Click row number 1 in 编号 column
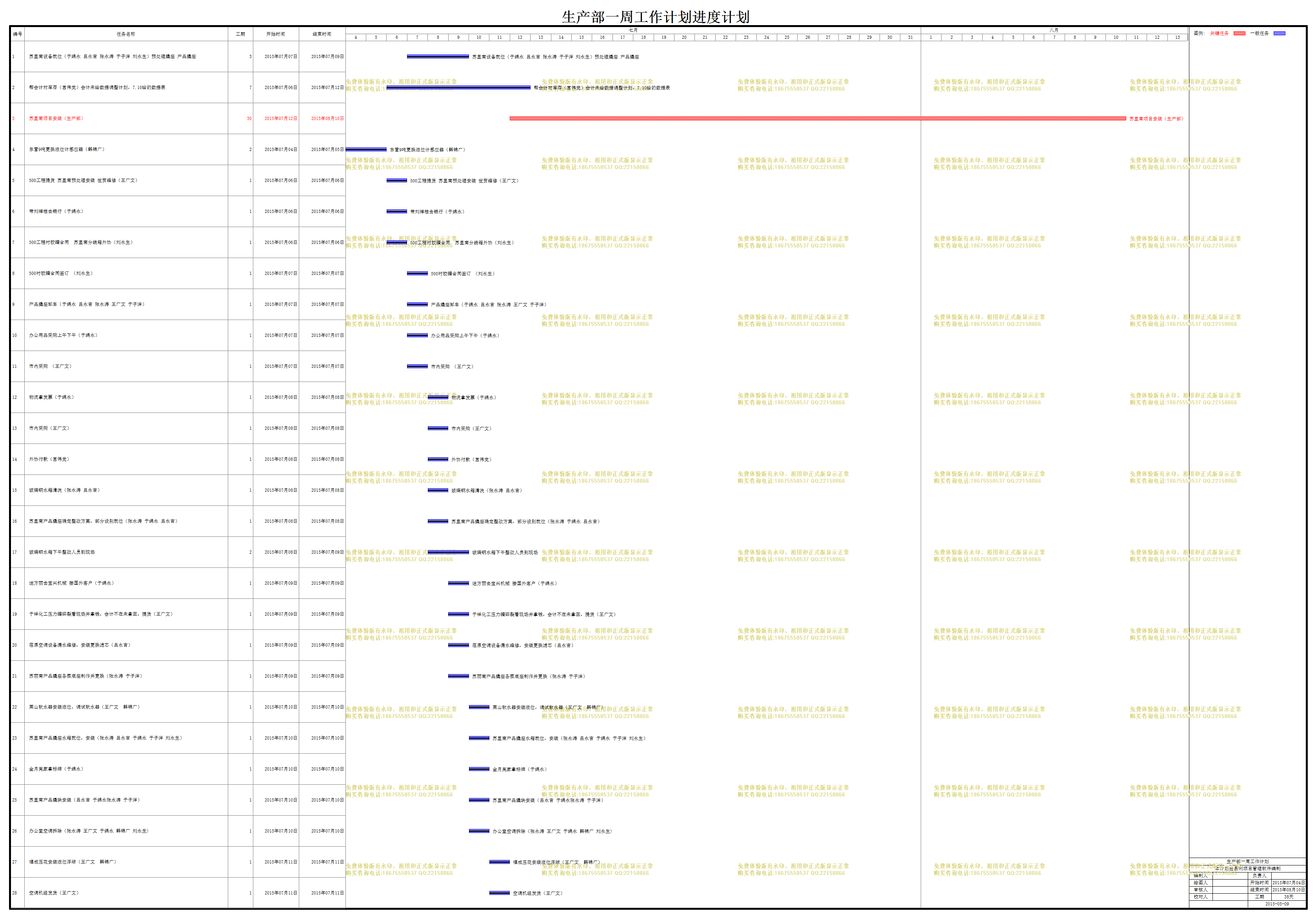 [x=13, y=57]
